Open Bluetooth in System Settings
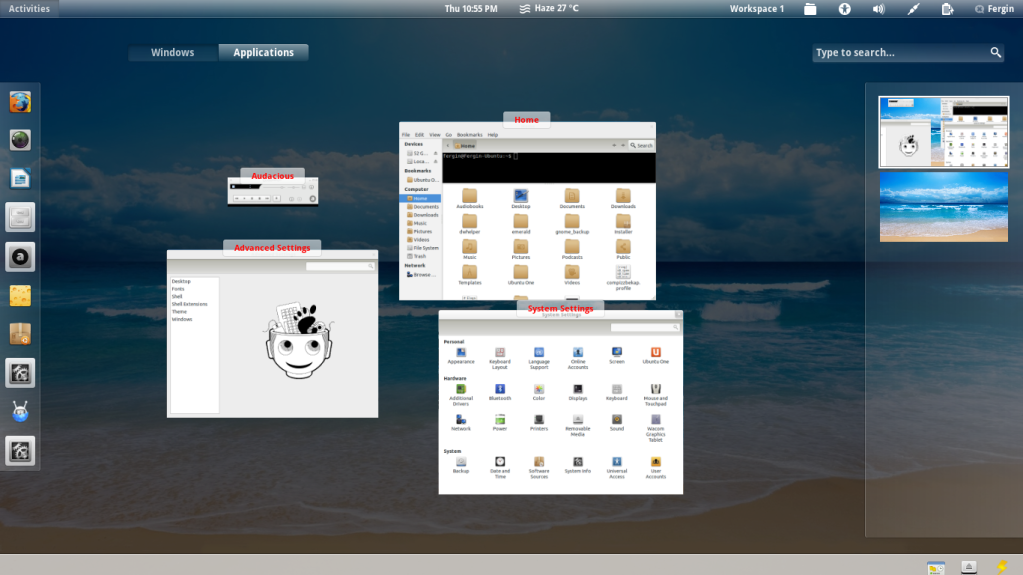This screenshot has height=575, width=1023. (500, 392)
